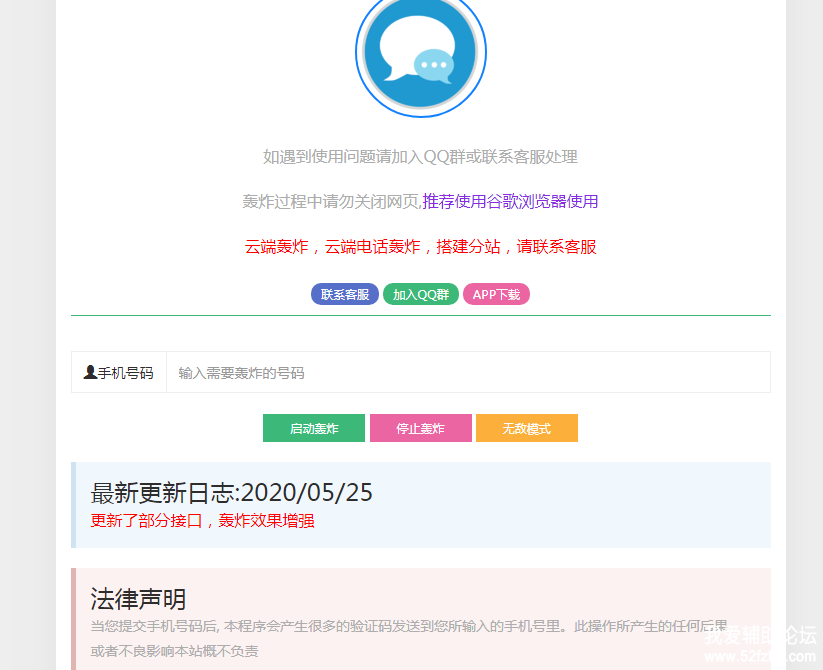This screenshot has height=670, width=823.
Task: Click the 手机号码 field label
Action: tap(125, 372)
